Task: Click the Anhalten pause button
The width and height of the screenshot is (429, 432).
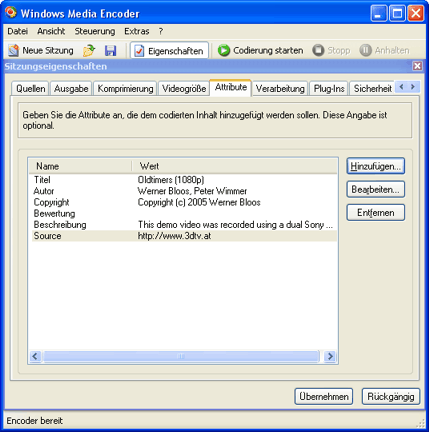Action: [384, 51]
